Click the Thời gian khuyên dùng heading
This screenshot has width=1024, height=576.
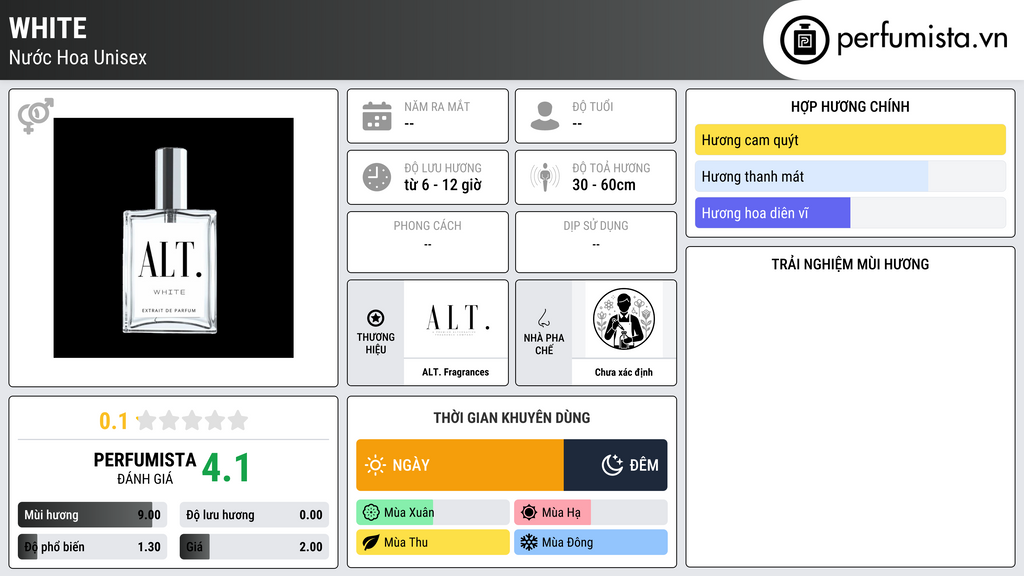click(512, 418)
